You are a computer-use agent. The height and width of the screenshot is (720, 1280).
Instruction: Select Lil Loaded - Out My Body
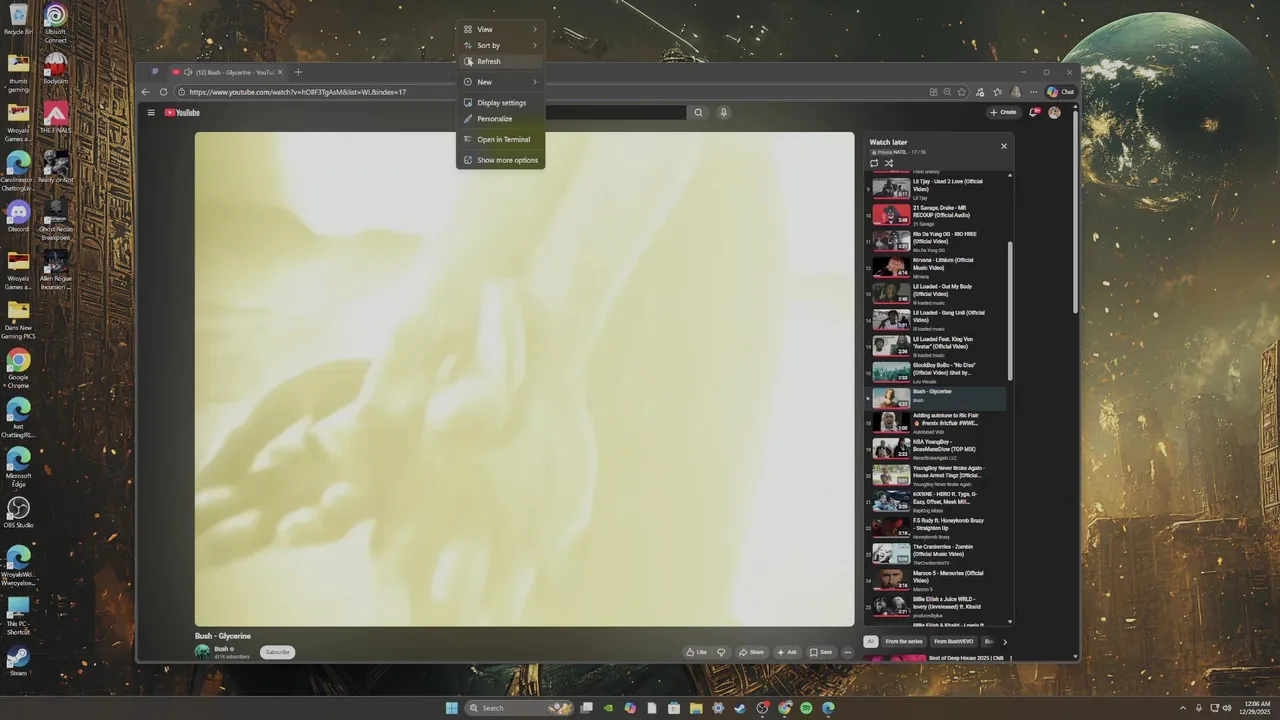(936, 293)
